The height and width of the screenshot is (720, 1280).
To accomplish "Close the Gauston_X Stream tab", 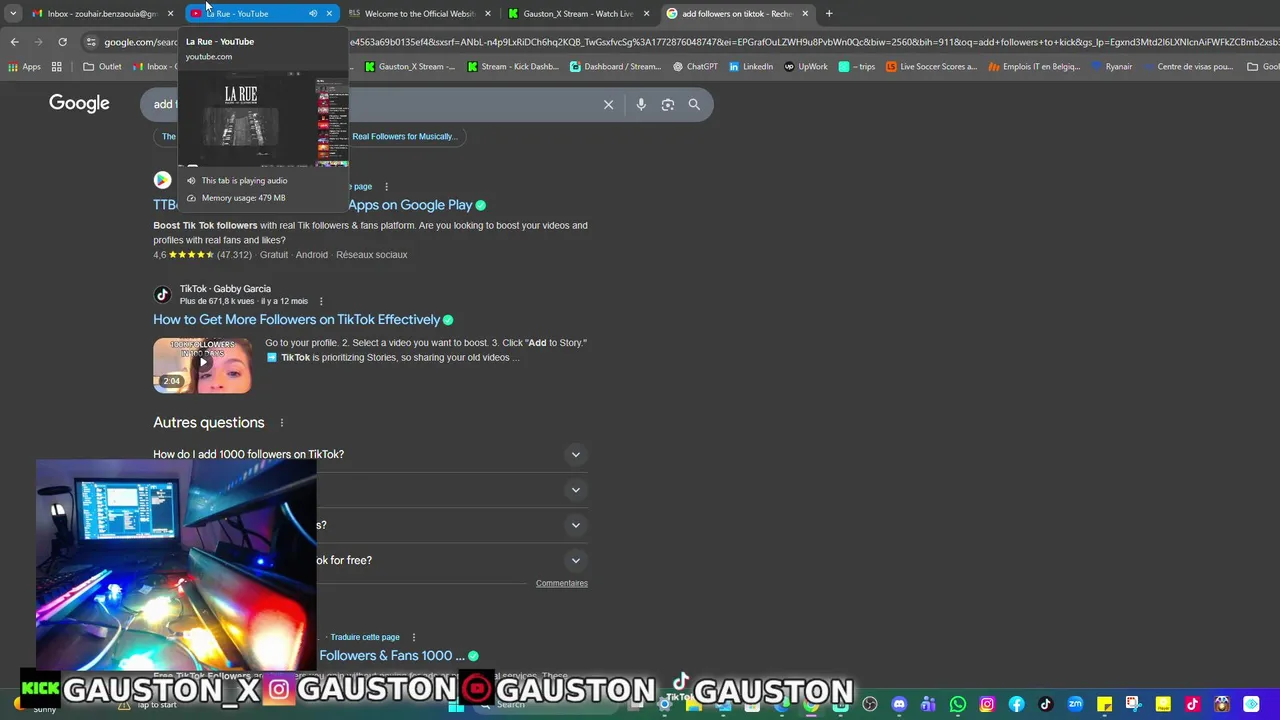I will click(x=646, y=14).
